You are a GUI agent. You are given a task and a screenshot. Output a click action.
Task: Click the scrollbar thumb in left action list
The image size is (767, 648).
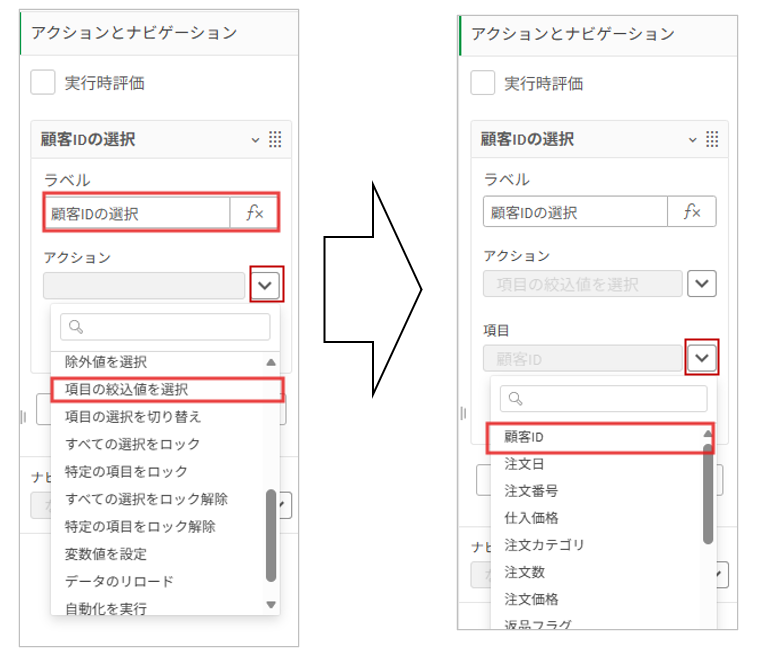point(270,535)
